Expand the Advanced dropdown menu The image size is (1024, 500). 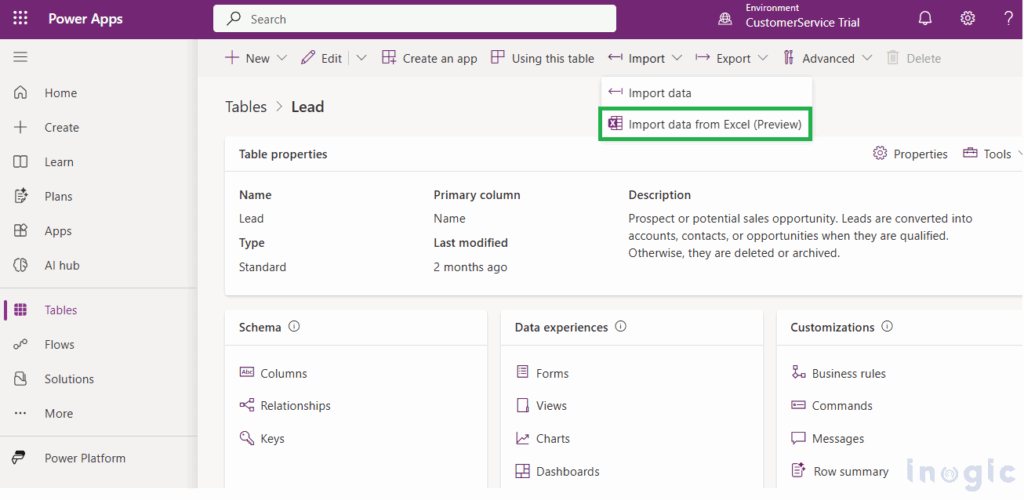point(866,59)
